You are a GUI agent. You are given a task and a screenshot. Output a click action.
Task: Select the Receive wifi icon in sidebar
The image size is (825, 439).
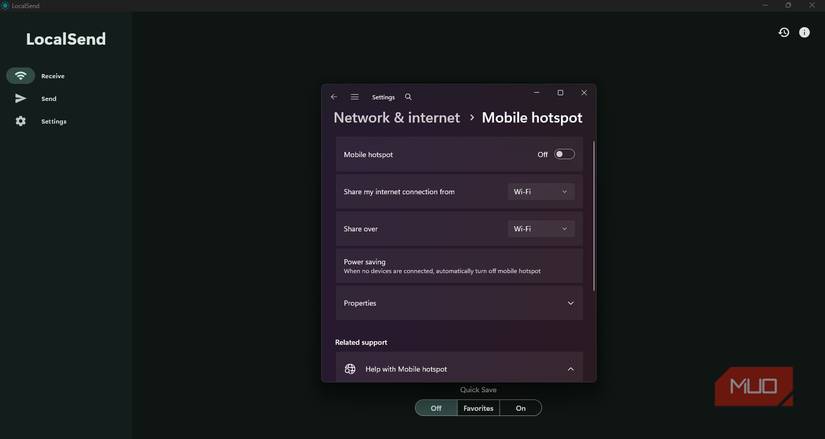coord(21,76)
